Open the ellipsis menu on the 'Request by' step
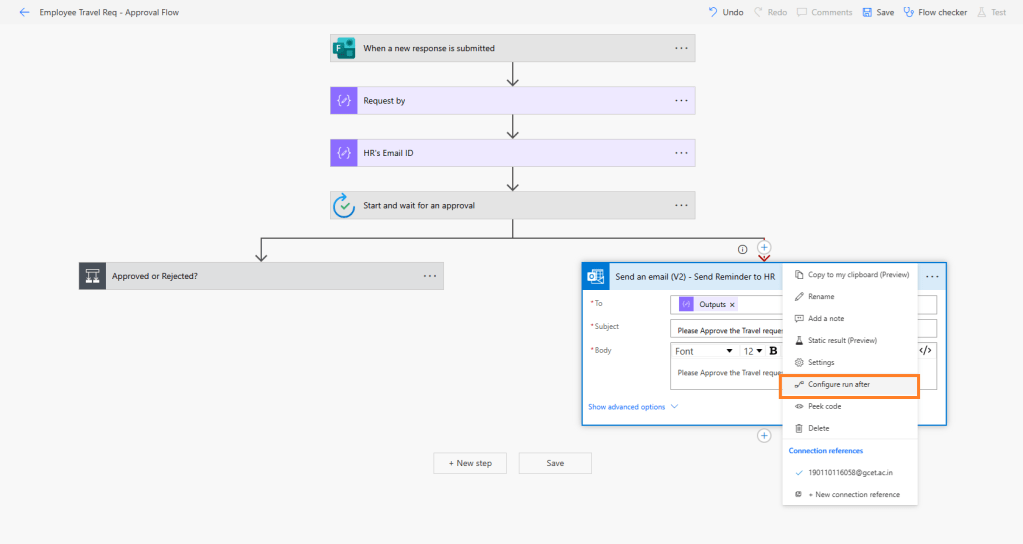Screen dimensions: 1023x544 [x=681, y=100]
